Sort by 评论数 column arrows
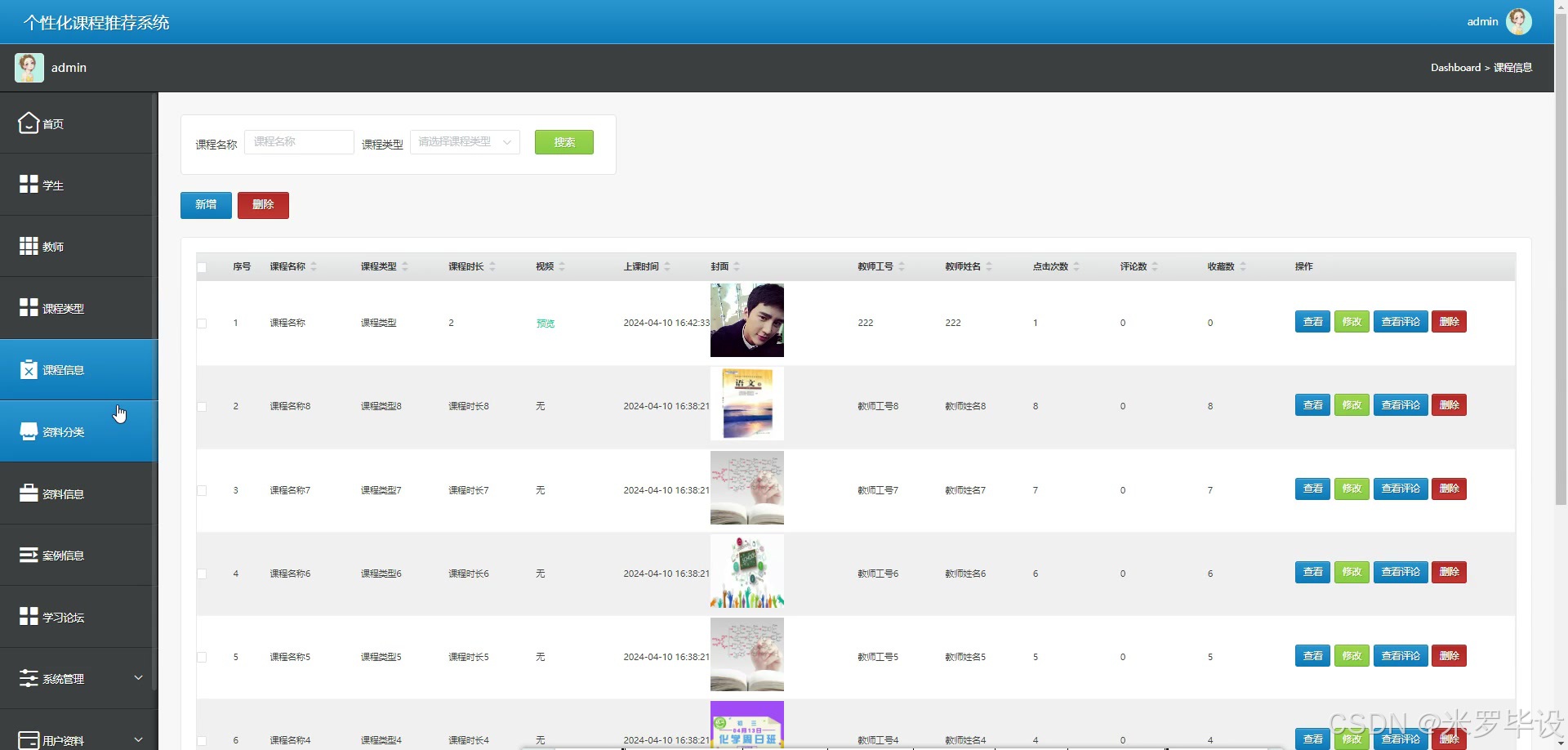The height and width of the screenshot is (750, 1568). click(1155, 266)
